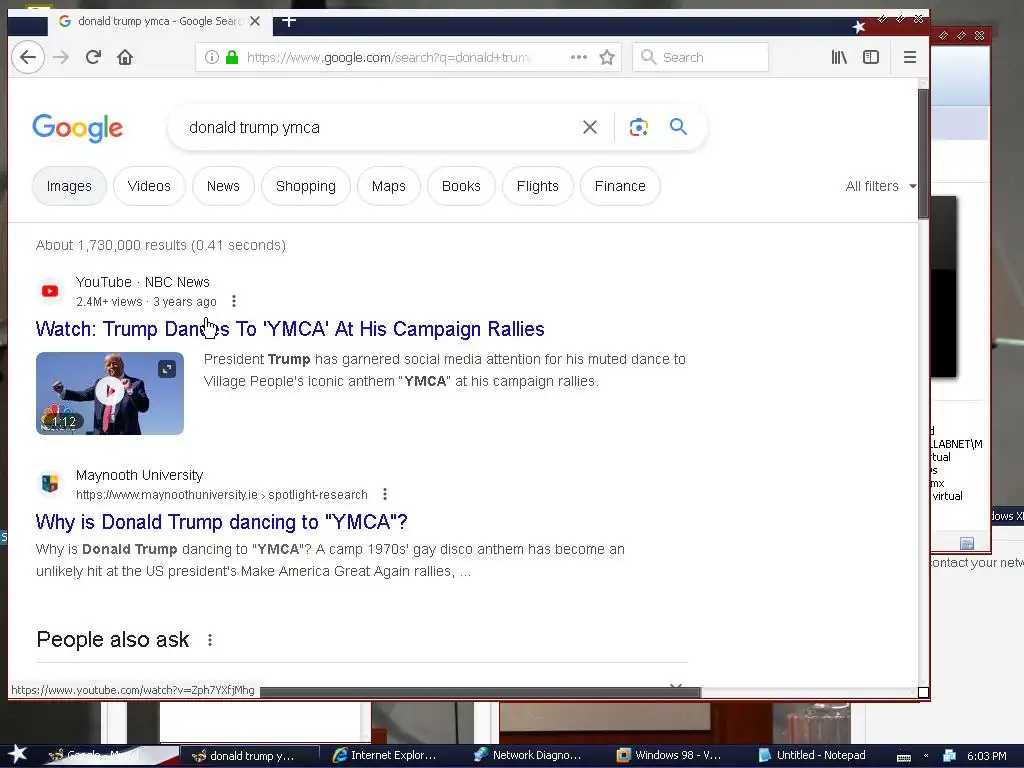Select the Maps filter
The image size is (1024, 768).
(389, 186)
